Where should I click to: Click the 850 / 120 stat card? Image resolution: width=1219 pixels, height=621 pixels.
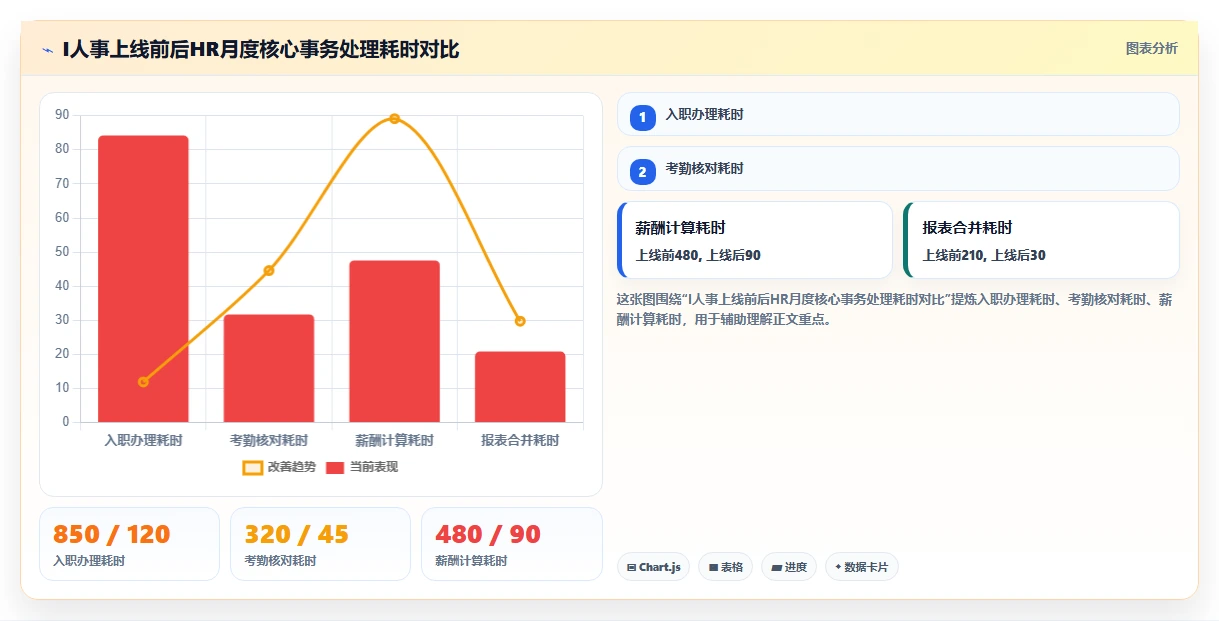[x=129, y=544]
